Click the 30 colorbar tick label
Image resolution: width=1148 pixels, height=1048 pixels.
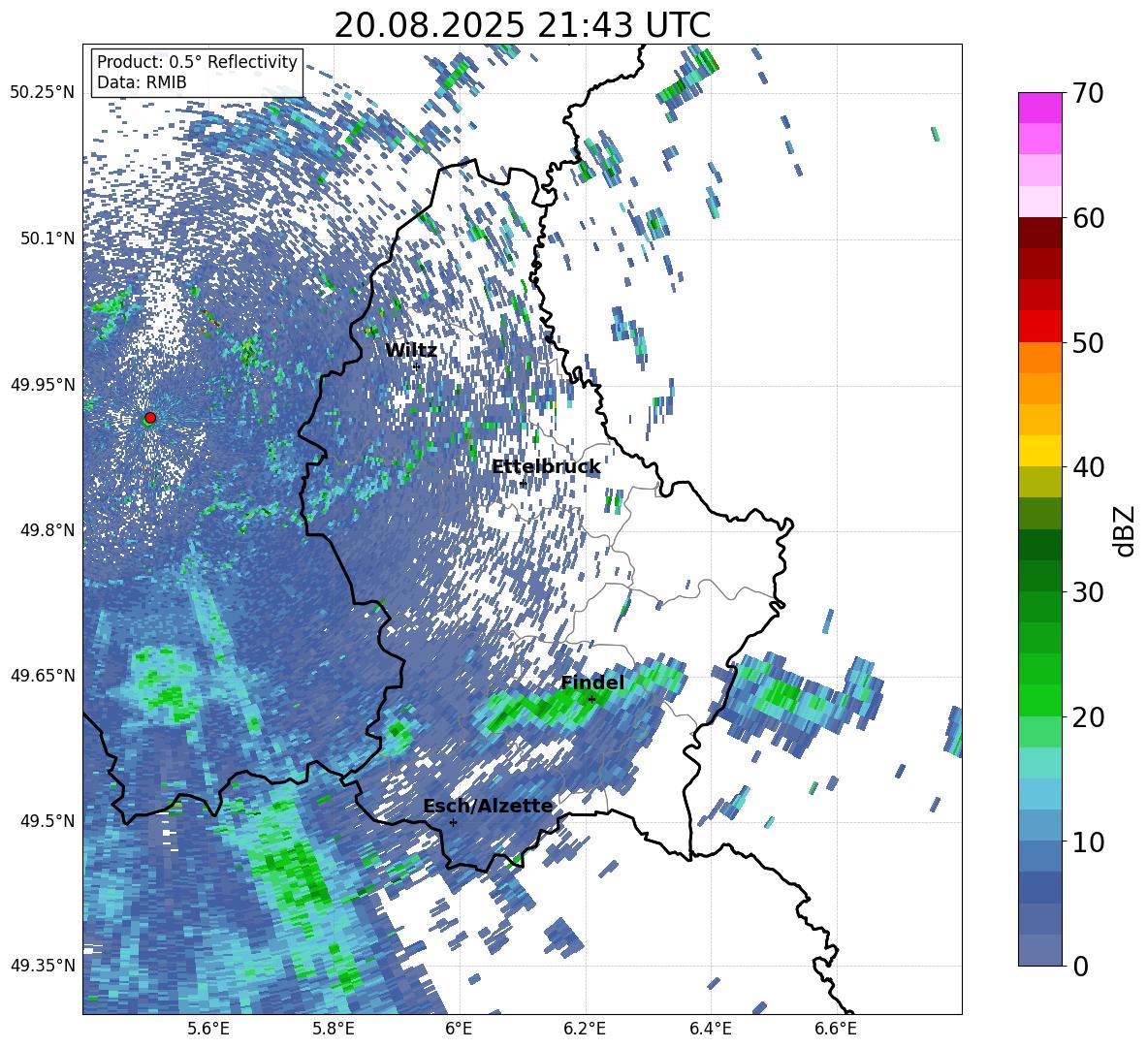(1088, 592)
